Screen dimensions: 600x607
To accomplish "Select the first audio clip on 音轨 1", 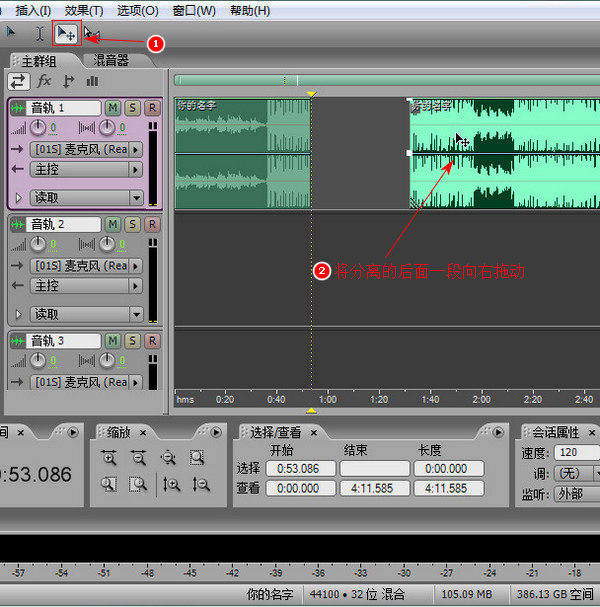I will coord(243,153).
